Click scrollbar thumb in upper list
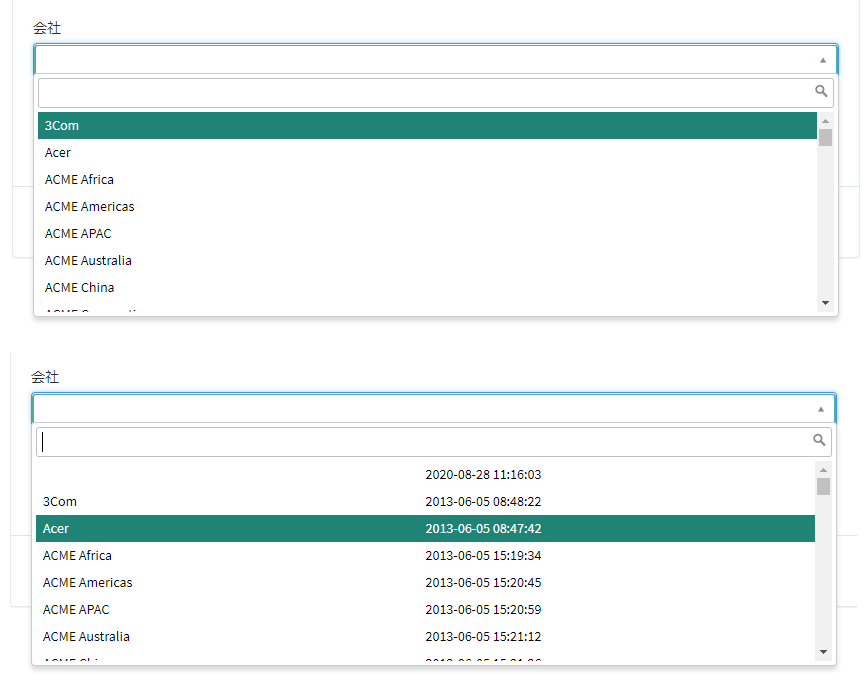The image size is (866, 685). point(825,138)
